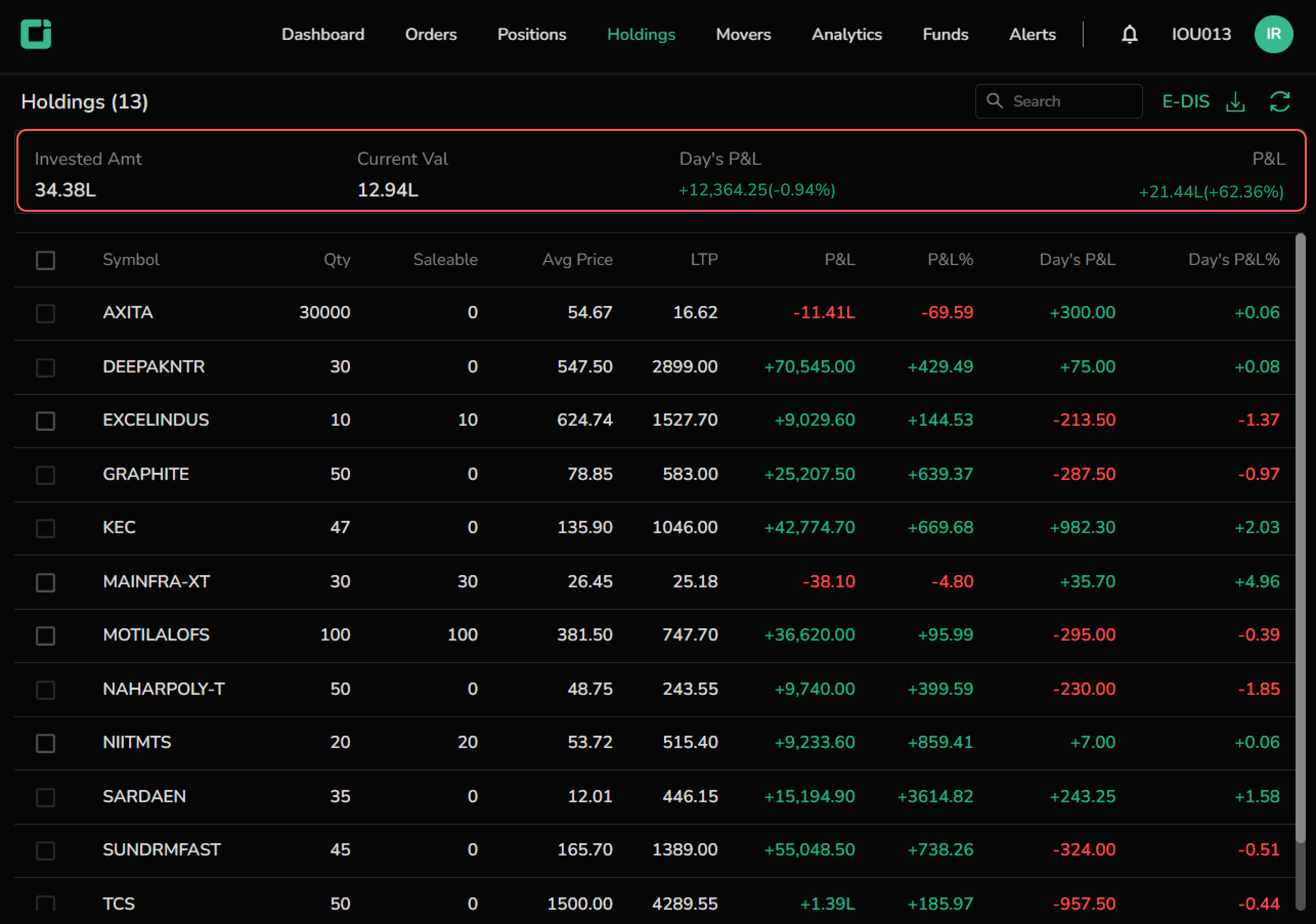This screenshot has width=1316, height=924.
Task: Sort by the LTP column header
Action: point(704,260)
